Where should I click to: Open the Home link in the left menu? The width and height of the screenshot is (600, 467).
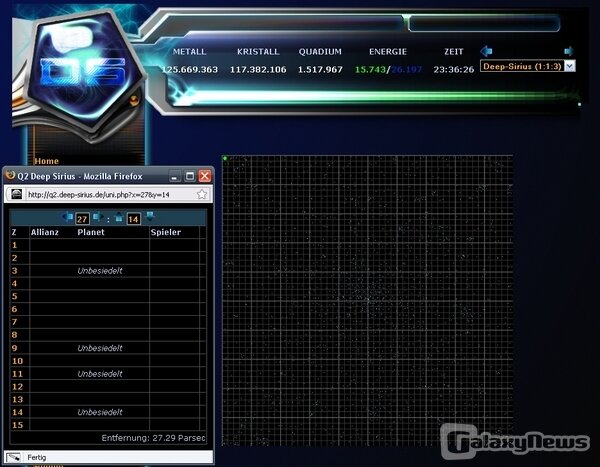[x=46, y=161]
